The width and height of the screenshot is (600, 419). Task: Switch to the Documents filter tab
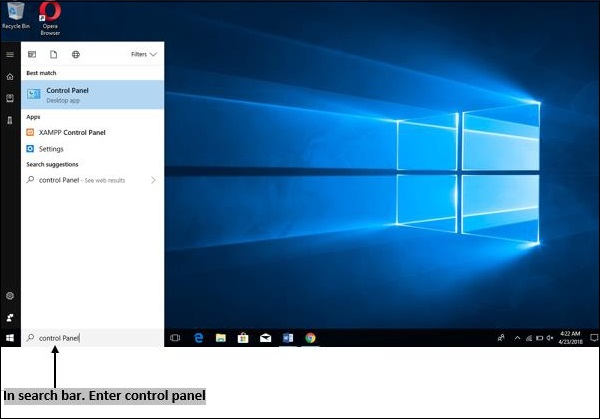coord(53,54)
